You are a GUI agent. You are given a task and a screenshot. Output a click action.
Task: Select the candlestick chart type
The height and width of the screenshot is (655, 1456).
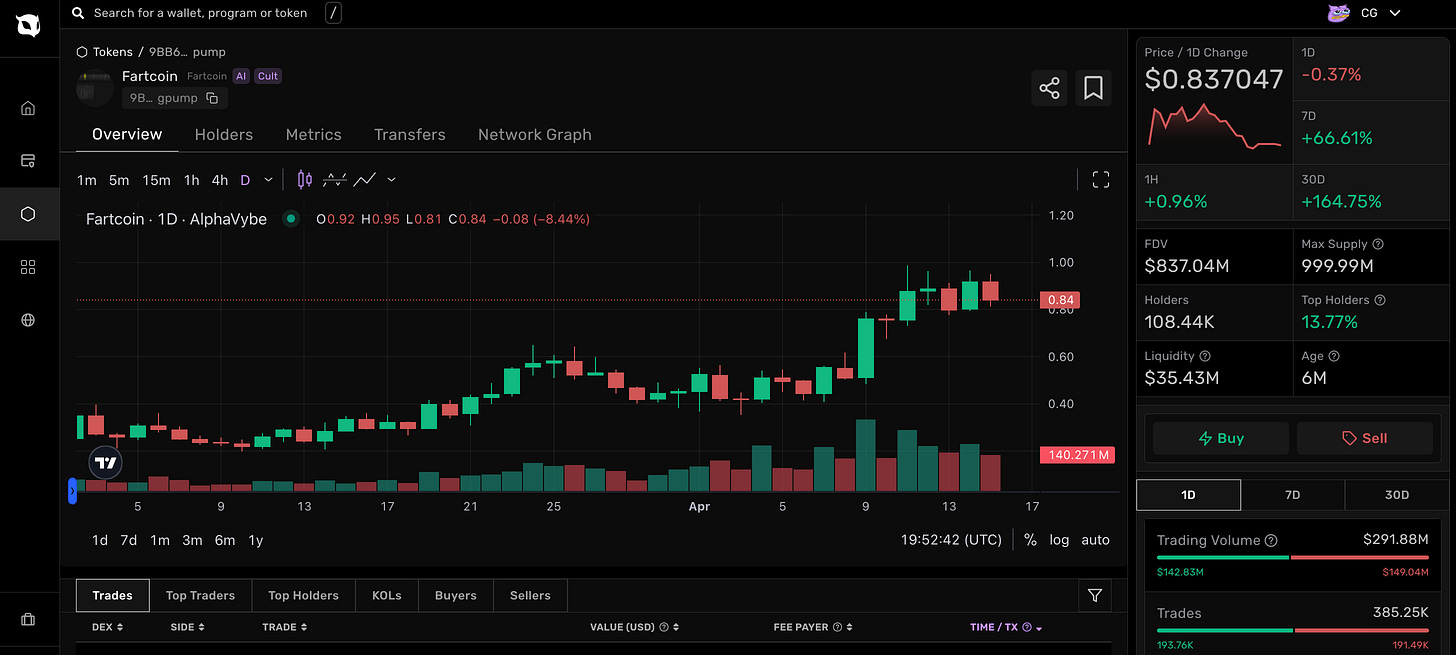click(x=305, y=180)
